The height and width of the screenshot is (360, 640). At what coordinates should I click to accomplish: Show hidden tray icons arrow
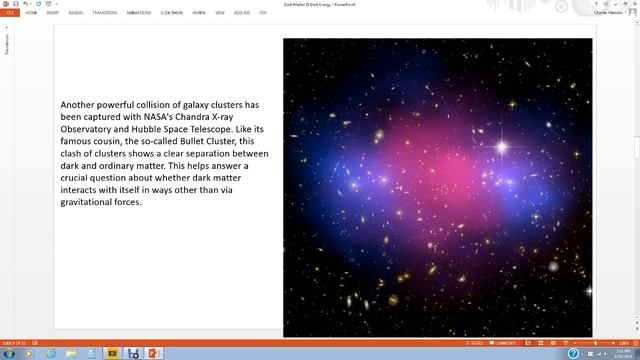coord(583,354)
